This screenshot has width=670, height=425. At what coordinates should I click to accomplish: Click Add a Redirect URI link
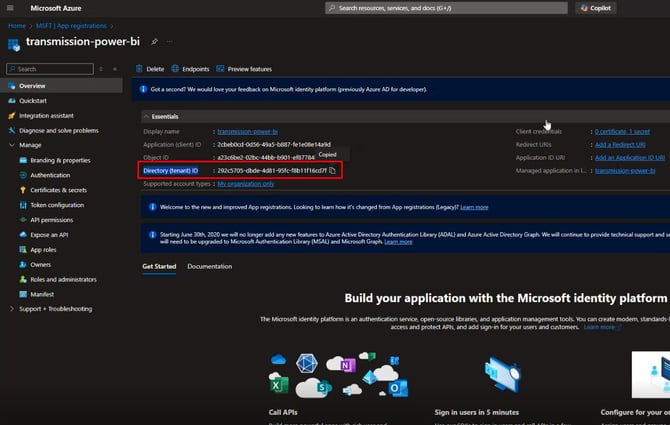coord(620,144)
